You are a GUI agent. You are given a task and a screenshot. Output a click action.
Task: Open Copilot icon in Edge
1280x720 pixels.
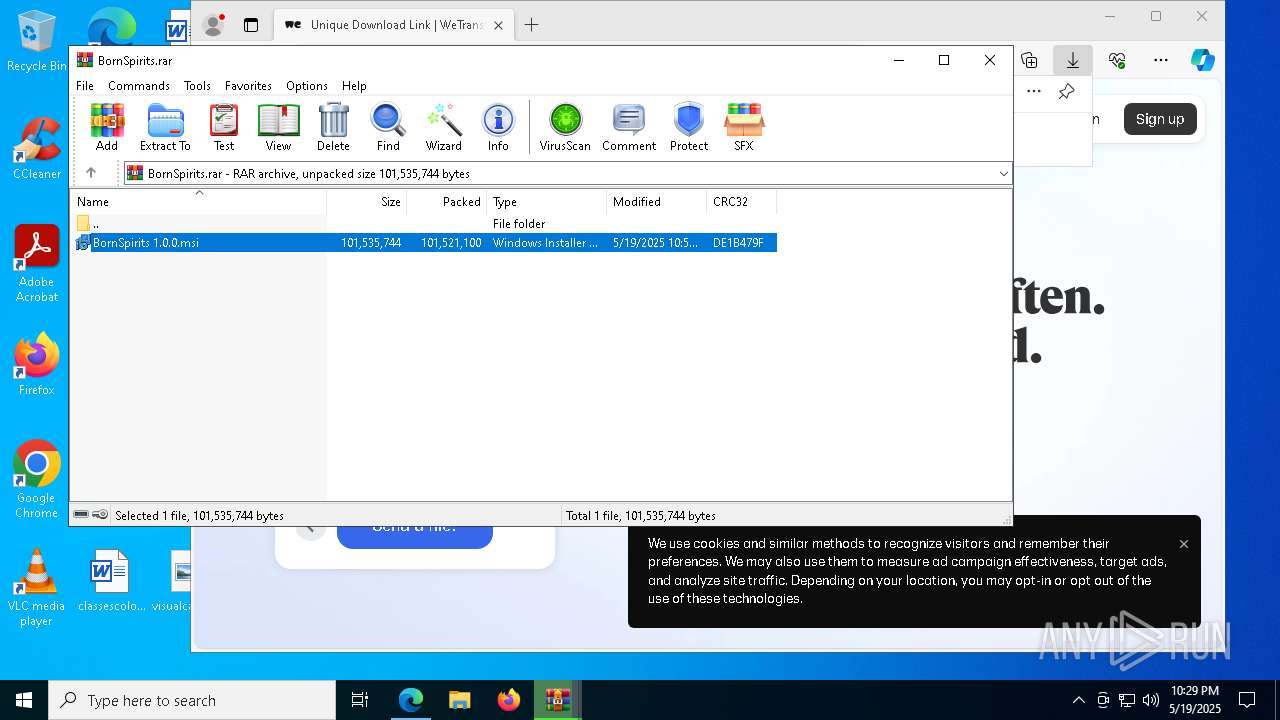point(1202,60)
